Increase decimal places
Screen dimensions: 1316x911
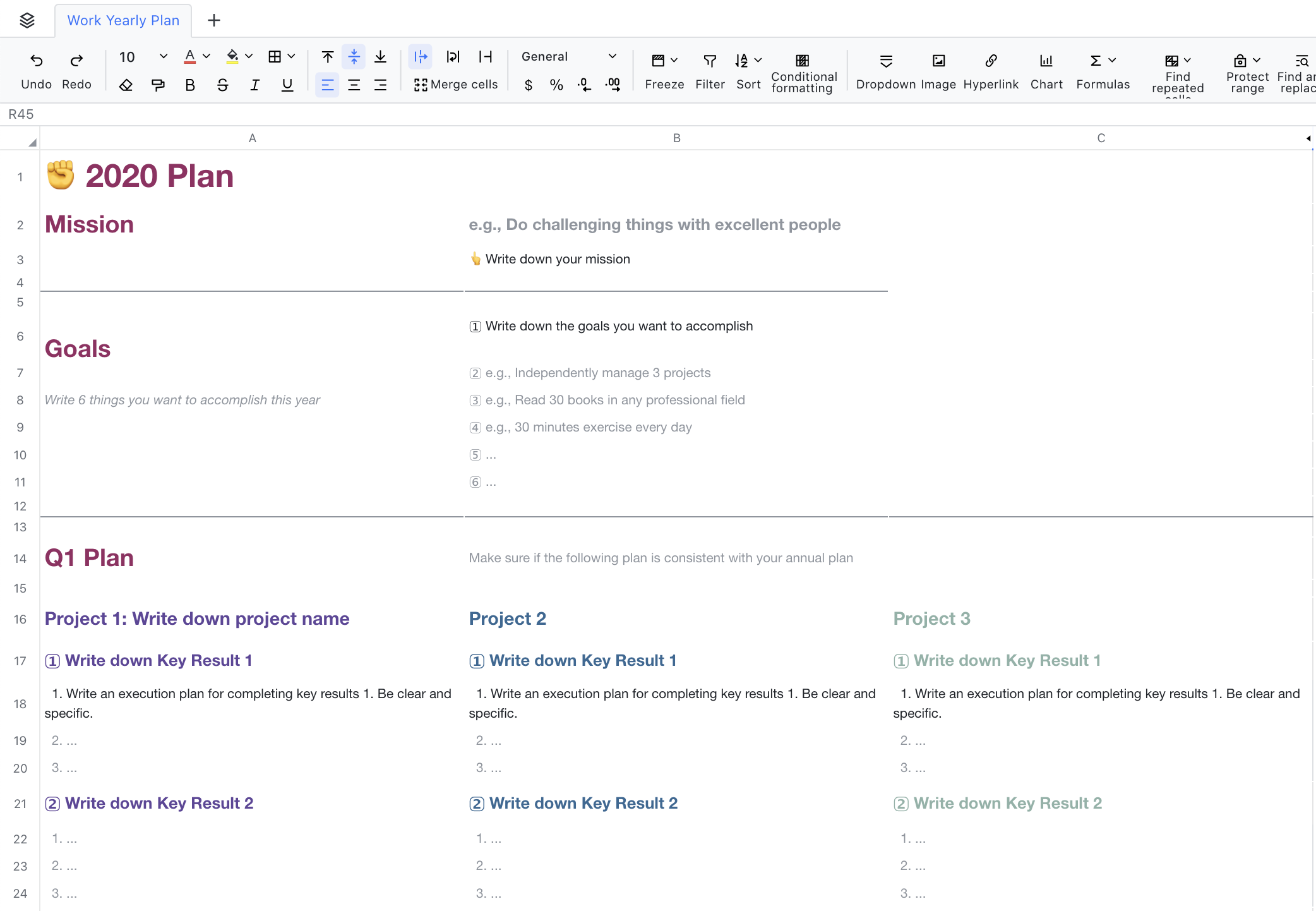[x=613, y=85]
